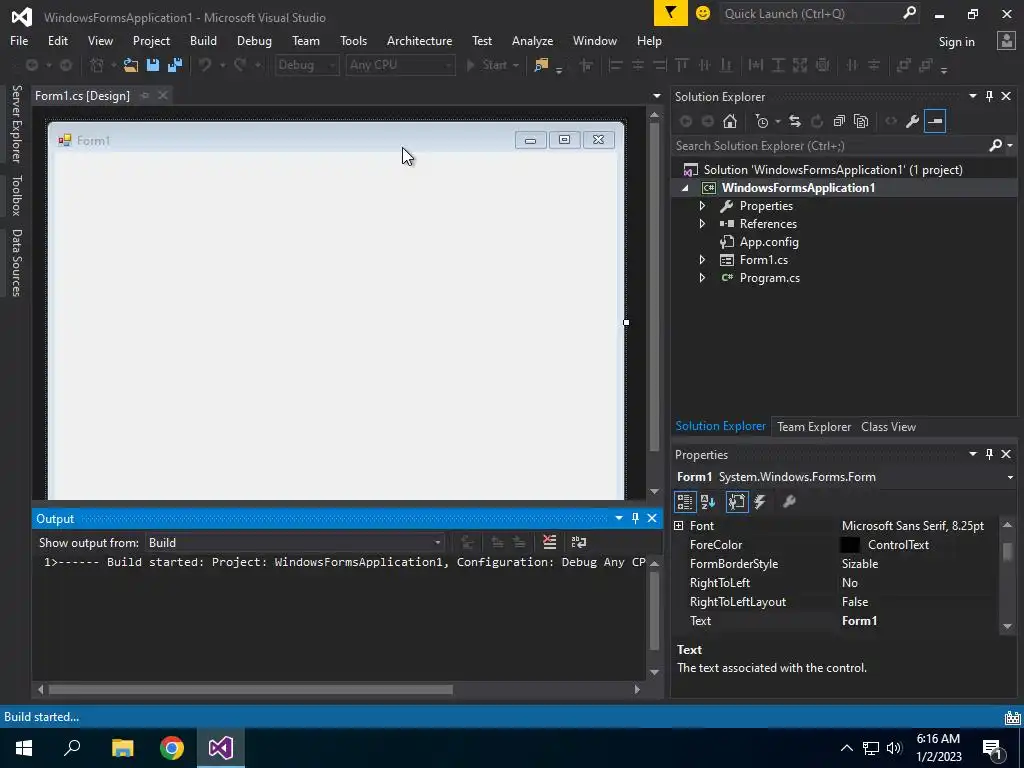
Task: Switch to the Team Explorer tab
Action: tap(814, 426)
